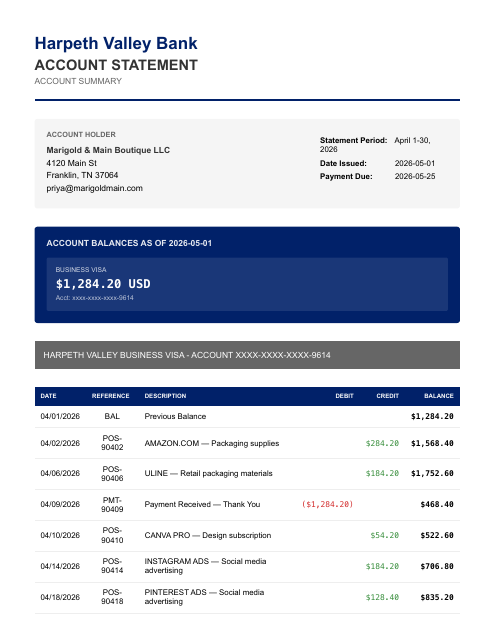495x640 pixels.
Task: Click reference POS-90418
Action: [x=112, y=597]
